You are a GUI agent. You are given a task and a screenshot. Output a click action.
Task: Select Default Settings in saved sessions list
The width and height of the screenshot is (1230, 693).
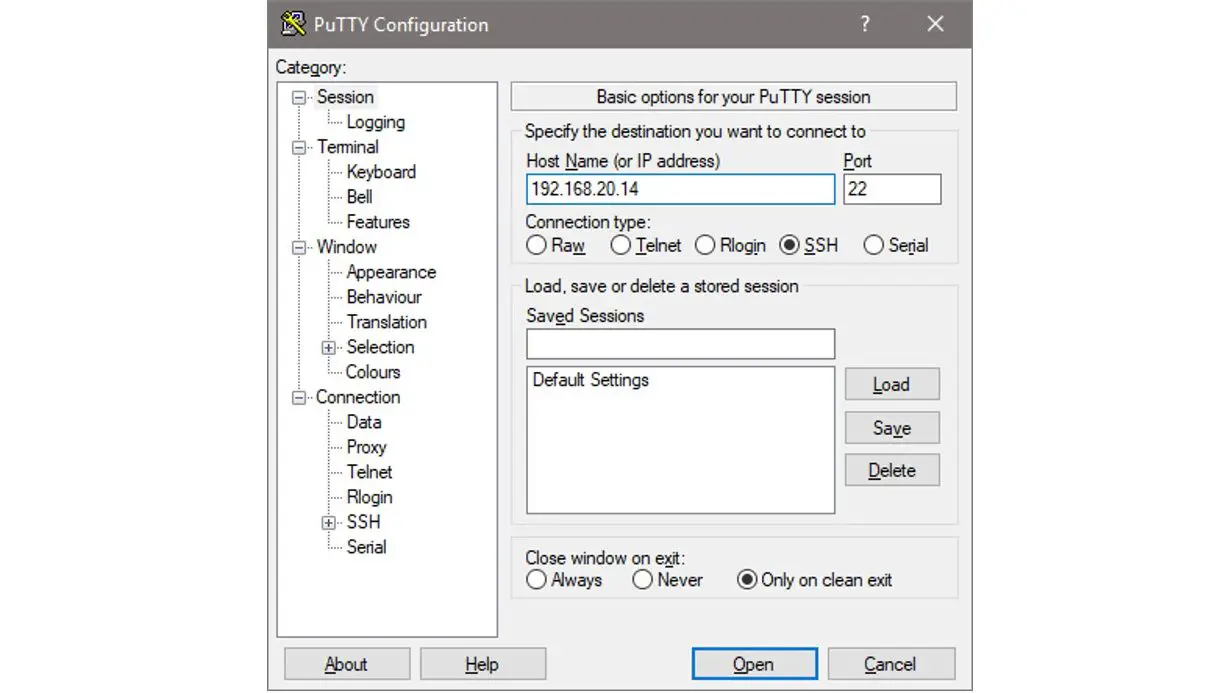click(591, 380)
